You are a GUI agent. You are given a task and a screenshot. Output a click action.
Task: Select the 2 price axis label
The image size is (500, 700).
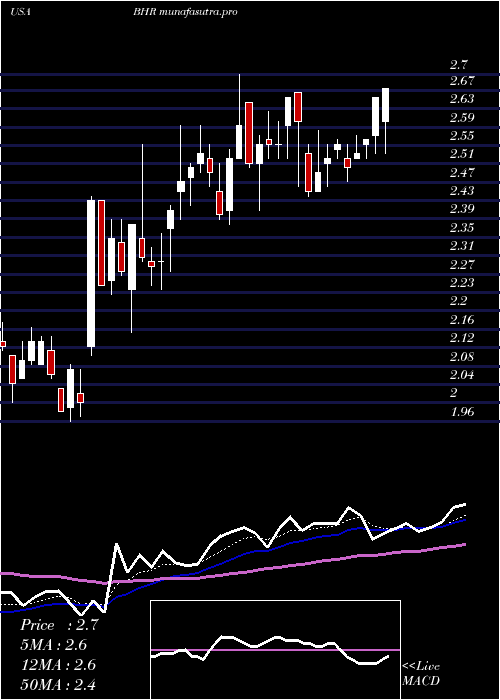coord(454,393)
